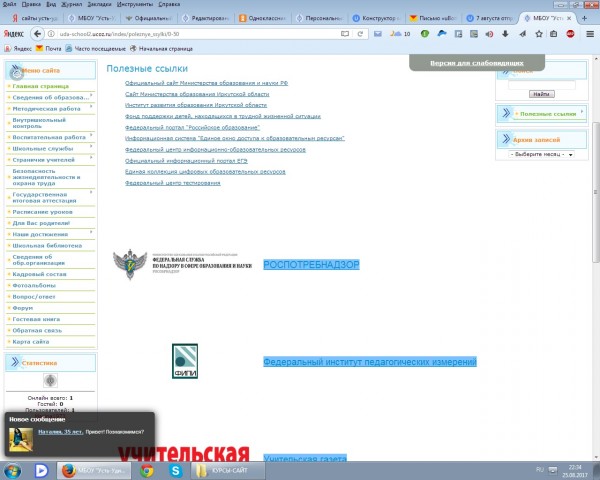
Task: Click the browser URL address field
Action: (x=197, y=34)
